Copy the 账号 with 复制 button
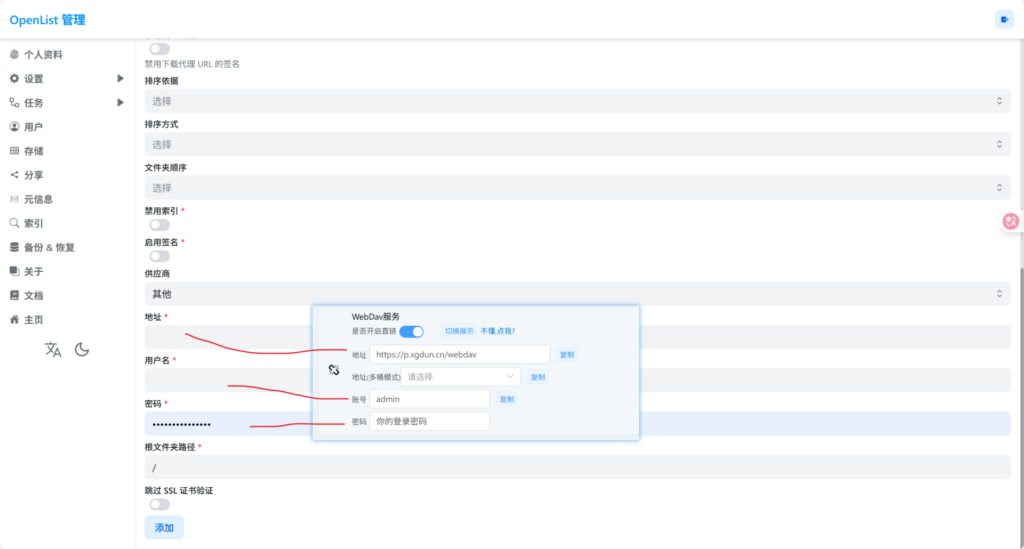Screen dimensions: 1024x549 pos(507,399)
